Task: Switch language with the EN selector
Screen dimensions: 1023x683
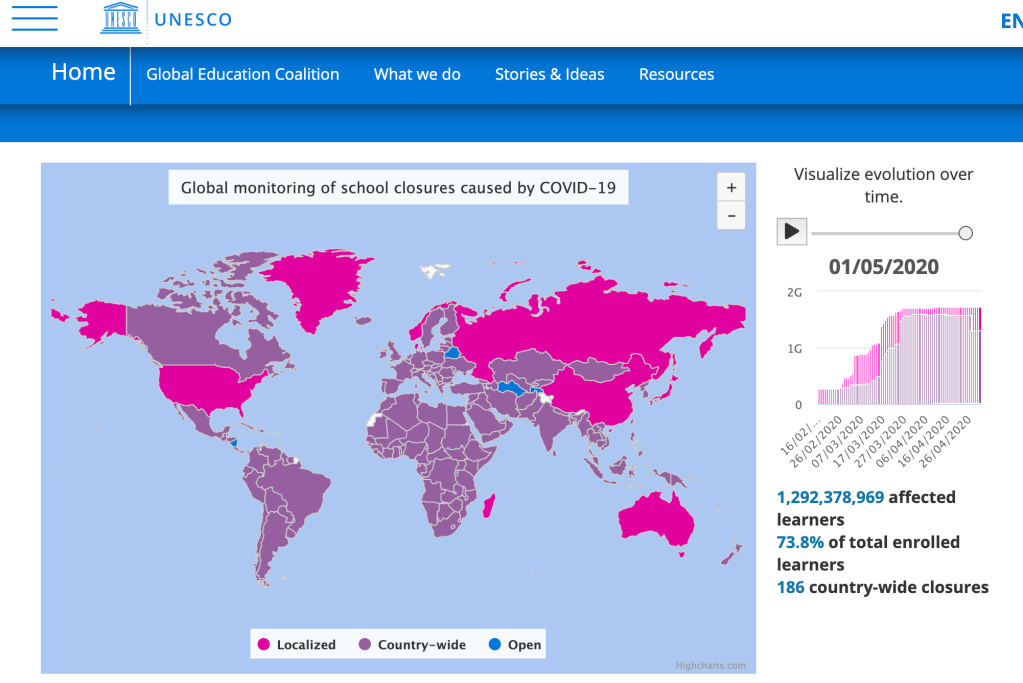Action: tap(1010, 21)
